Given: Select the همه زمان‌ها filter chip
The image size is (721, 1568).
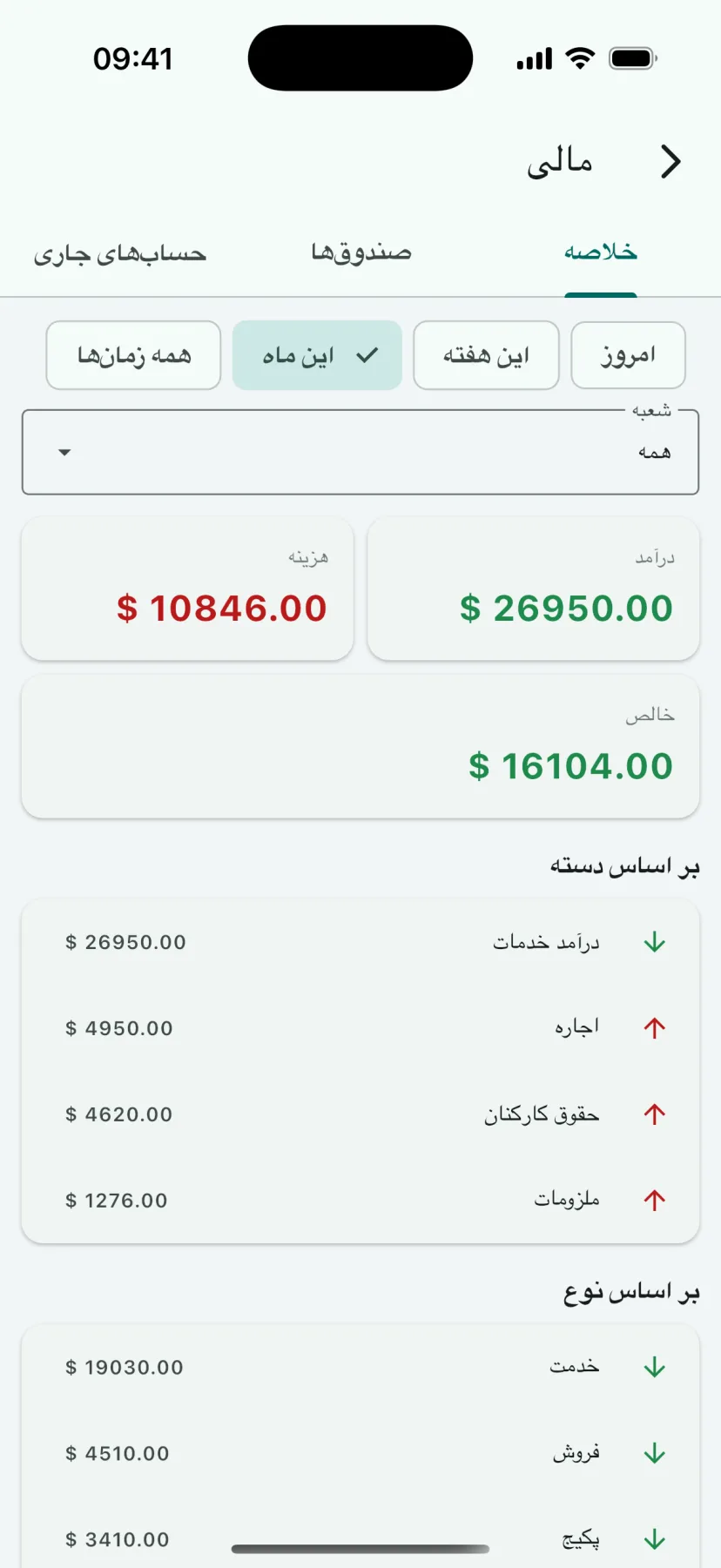Looking at the screenshot, I should click(133, 355).
